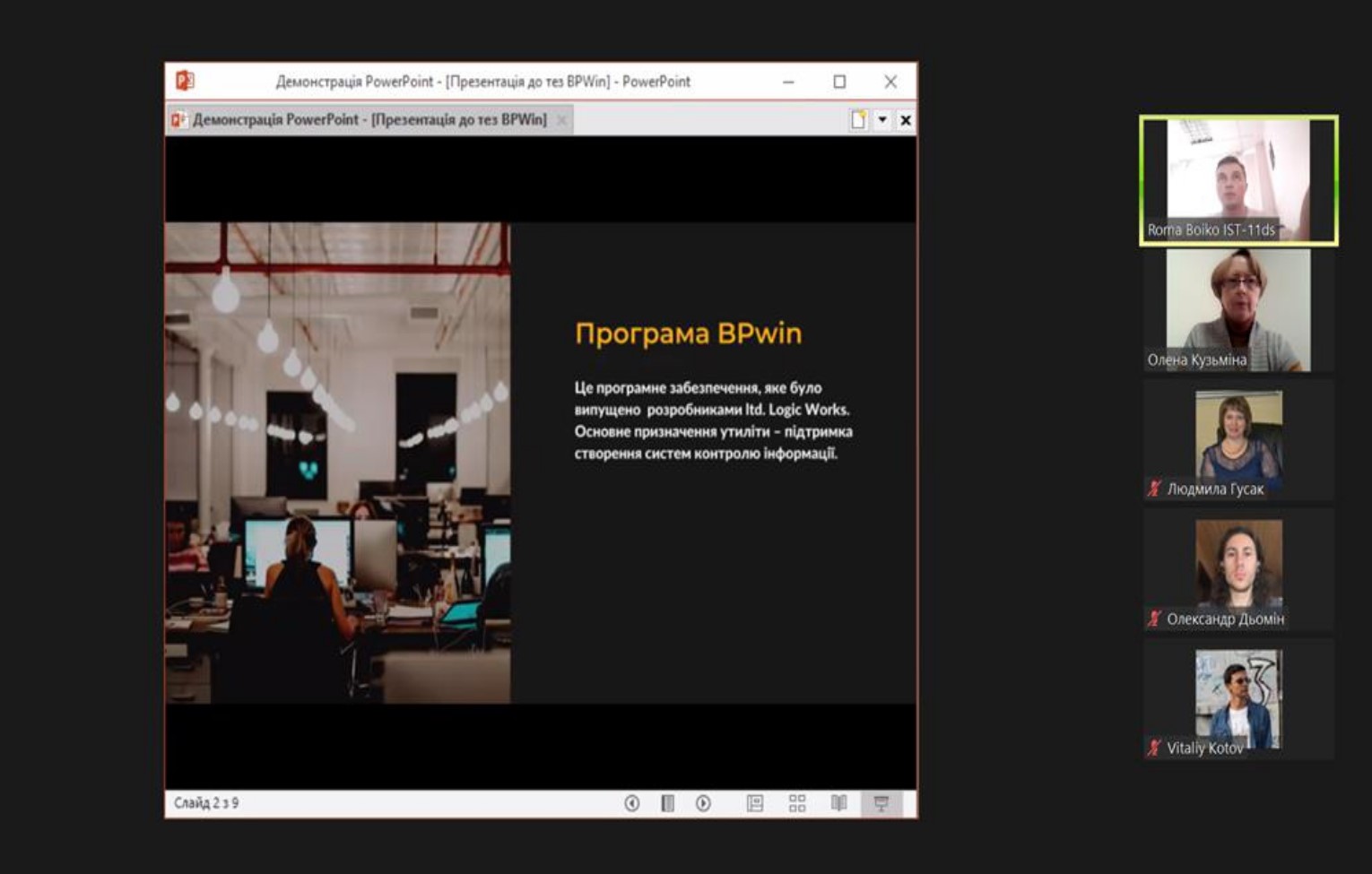Go to the previous slide arrow

pyautogui.click(x=632, y=803)
